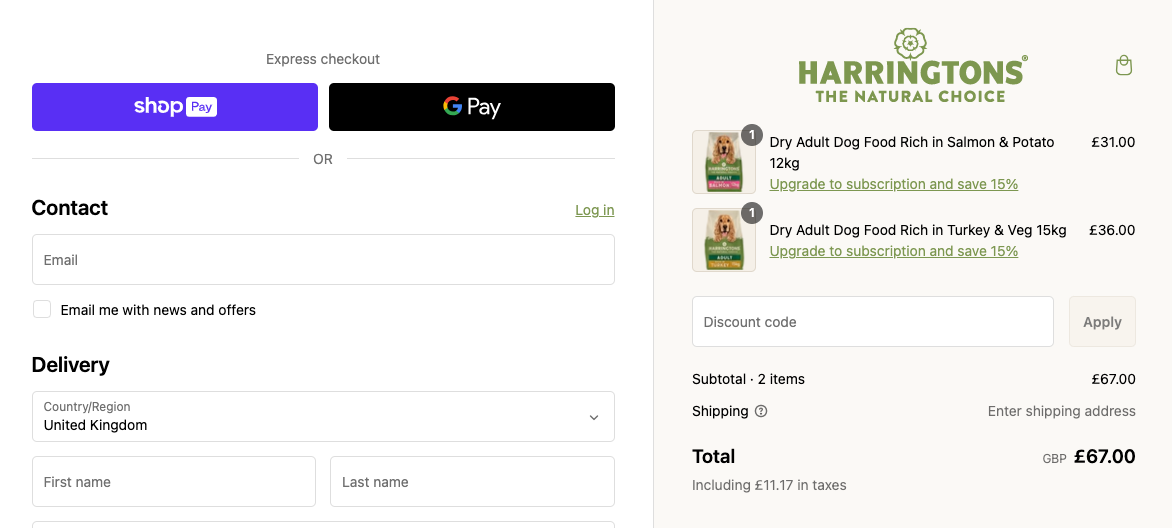Image resolution: width=1172 pixels, height=528 pixels.
Task: Click the Turkey & Veg quantity badge
Action: 752,213
